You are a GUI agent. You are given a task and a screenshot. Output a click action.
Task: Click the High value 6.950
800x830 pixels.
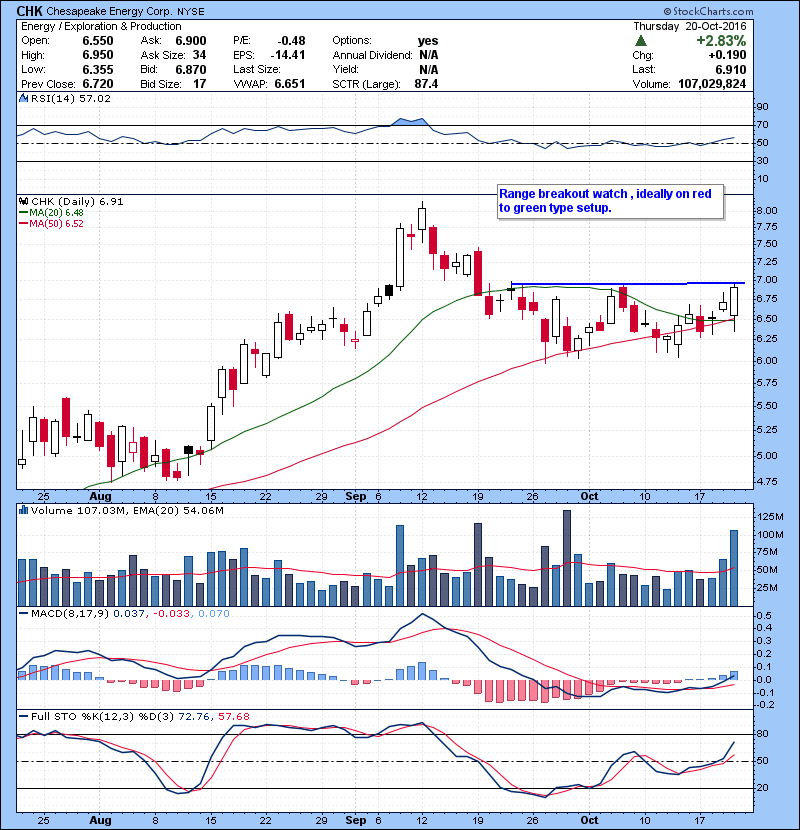tap(98, 55)
